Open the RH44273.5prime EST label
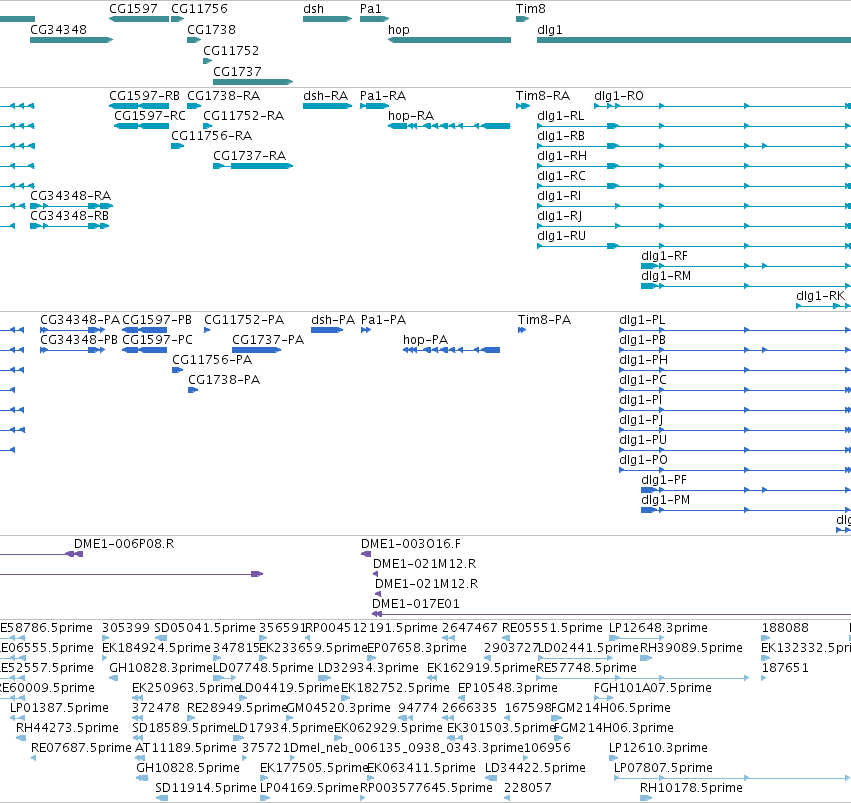This screenshot has height=803, width=851. pyautogui.click(x=67, y=728)
